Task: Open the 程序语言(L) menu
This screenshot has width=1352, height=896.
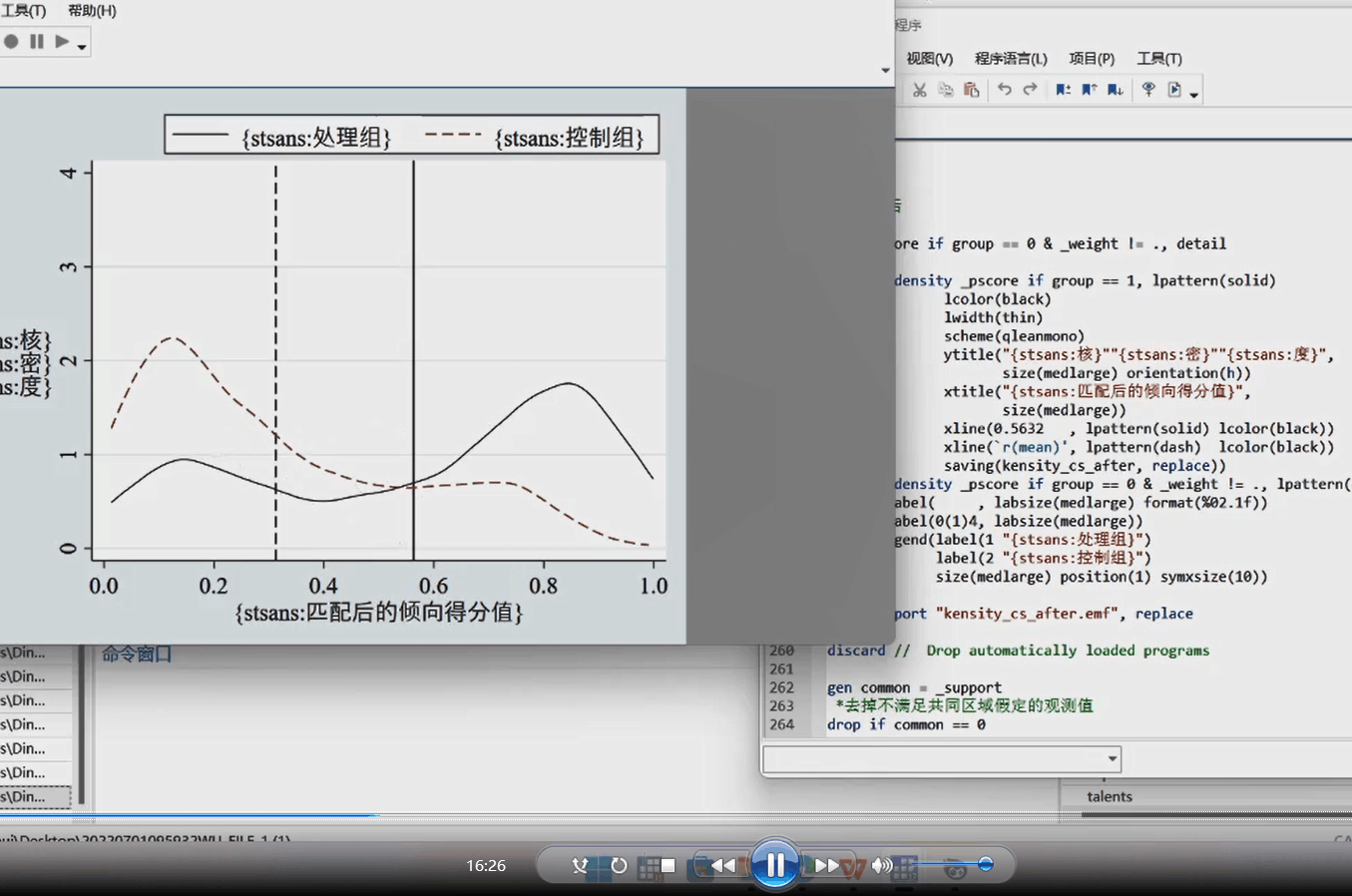Action: click(x=1011, y=58)
